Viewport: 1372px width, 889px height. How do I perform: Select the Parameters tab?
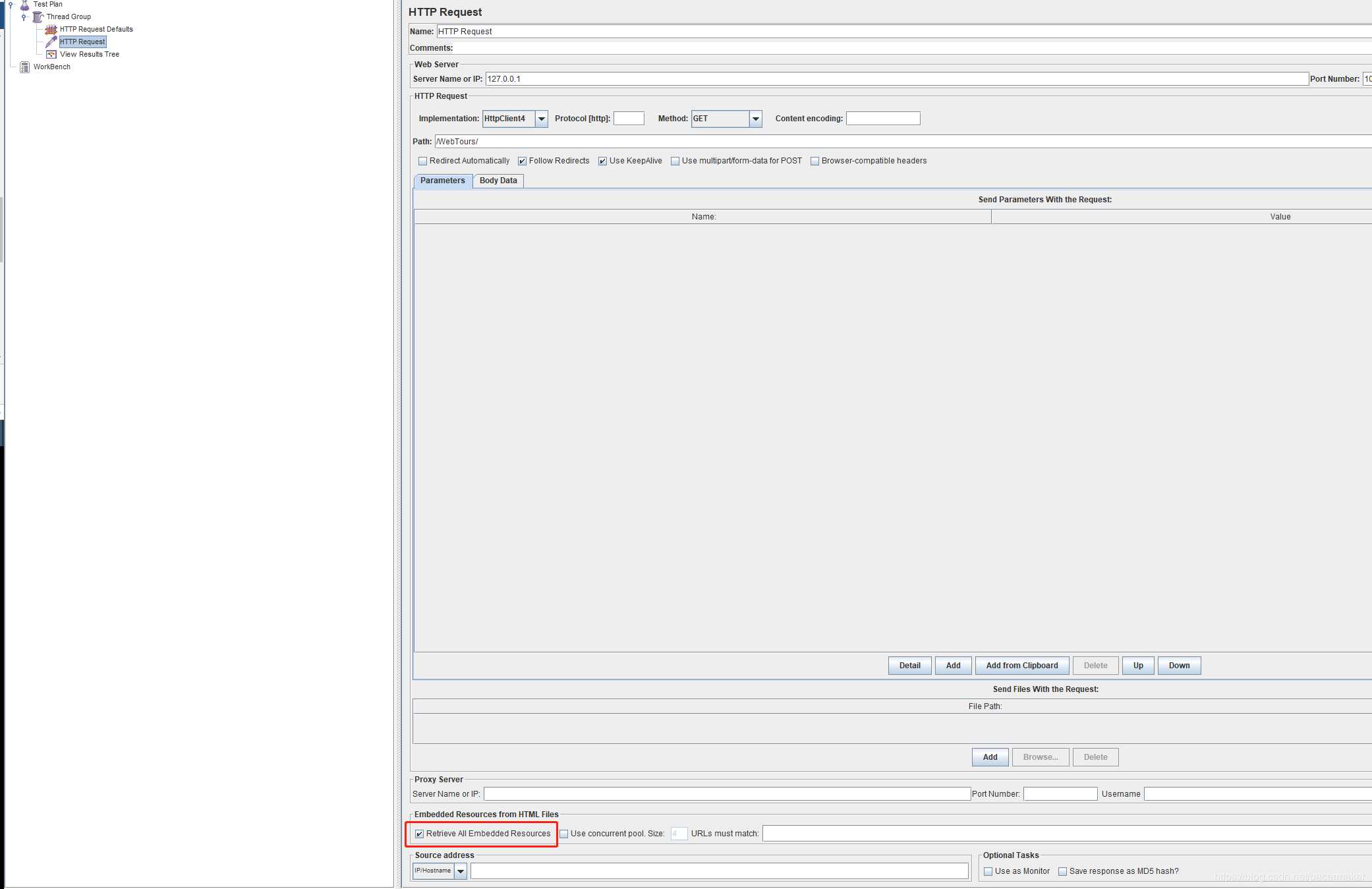pos(442,181)
